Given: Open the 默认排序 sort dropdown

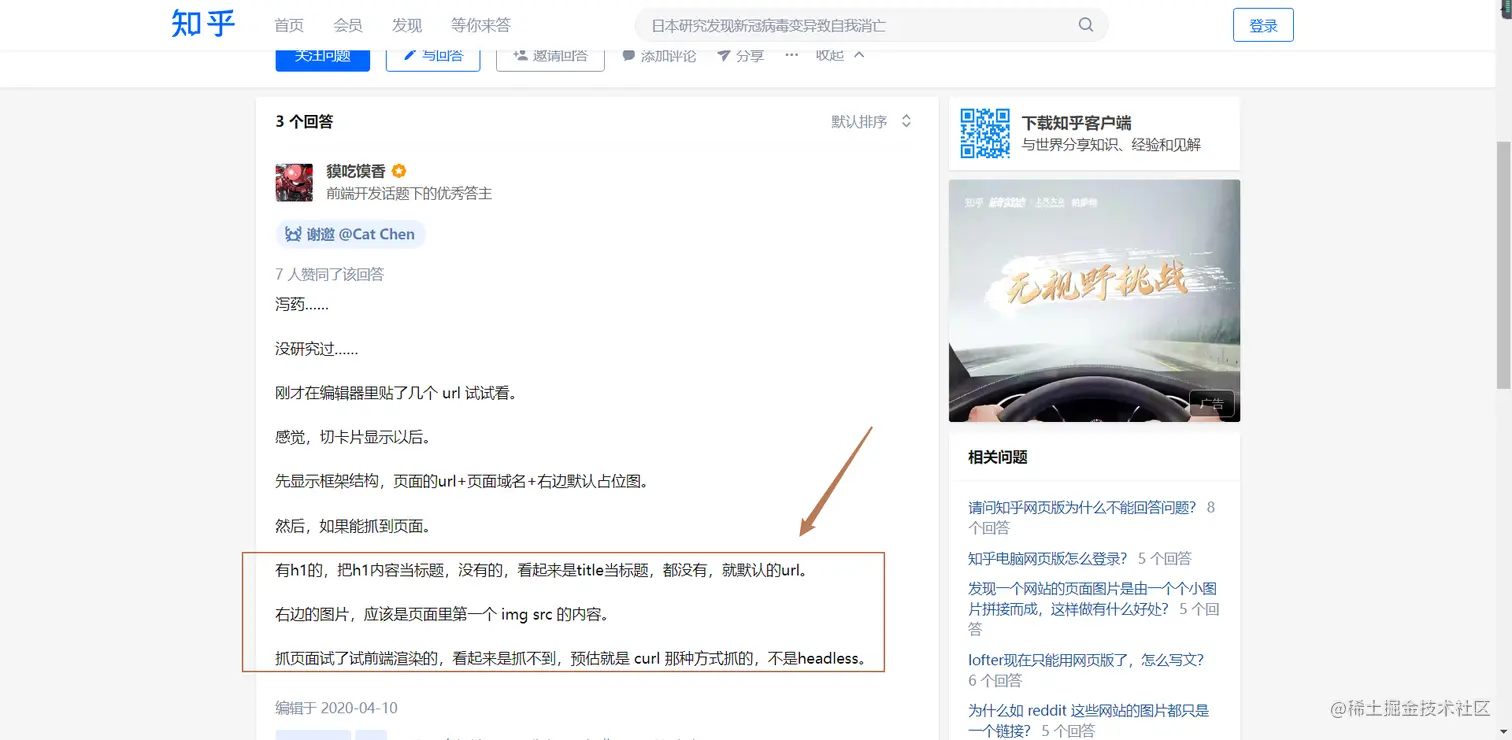Looking at the screenshot, I should [872, 121].
